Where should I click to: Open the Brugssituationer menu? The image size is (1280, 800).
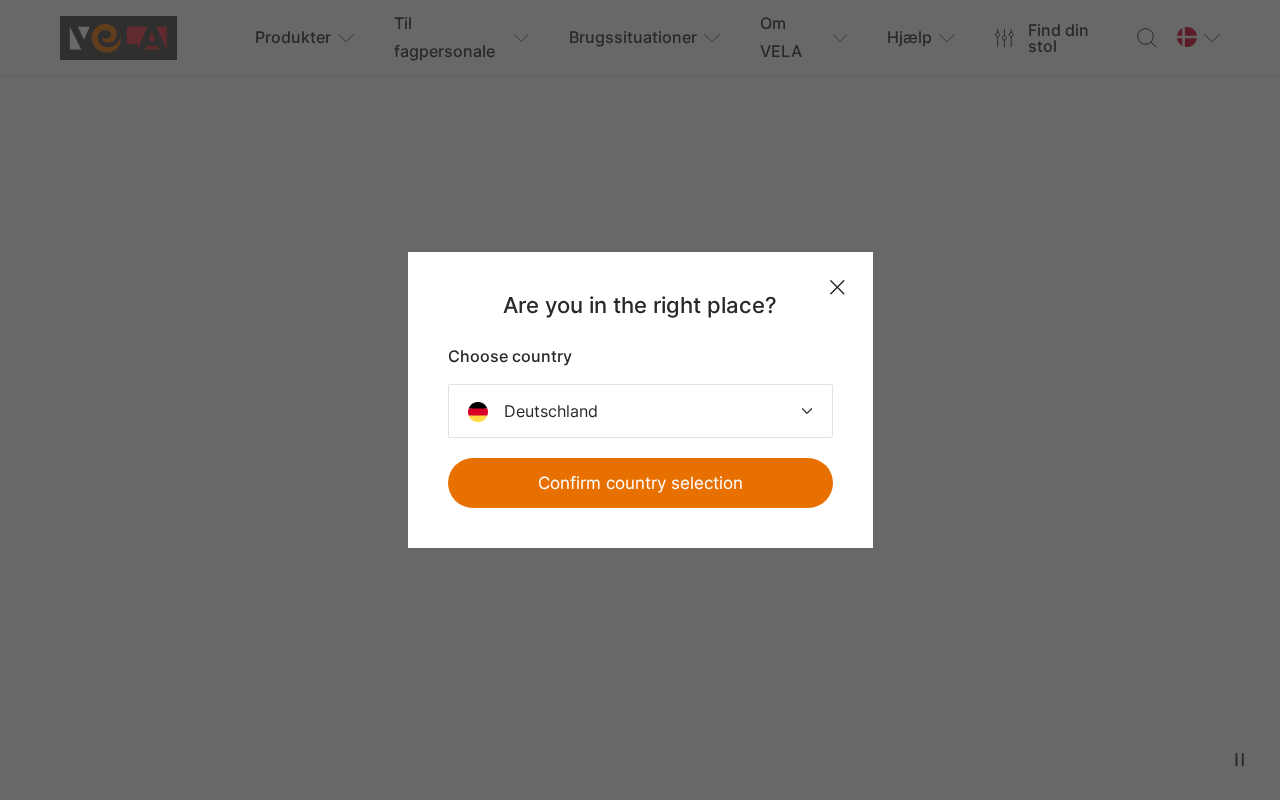[x=633, y=38]
